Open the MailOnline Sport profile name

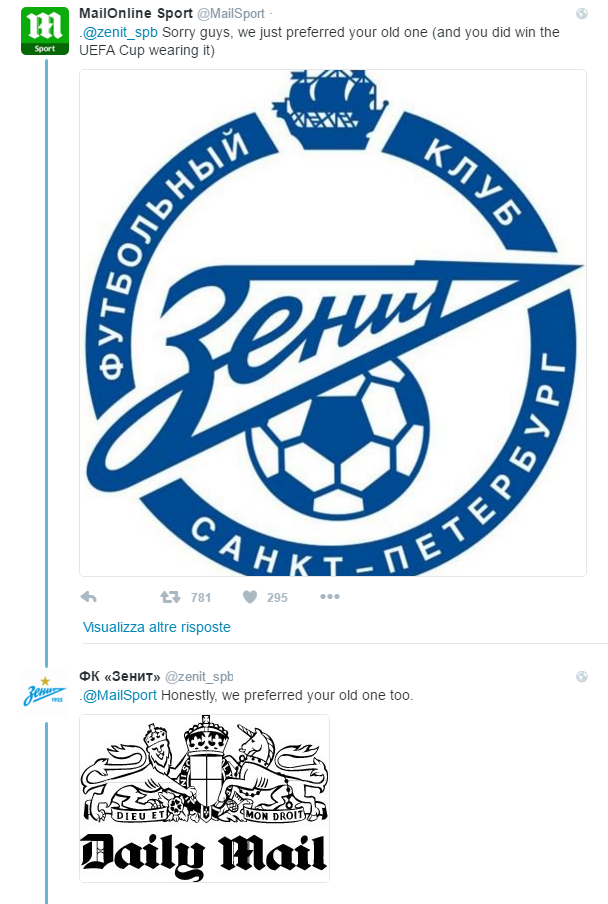point(136,13)
